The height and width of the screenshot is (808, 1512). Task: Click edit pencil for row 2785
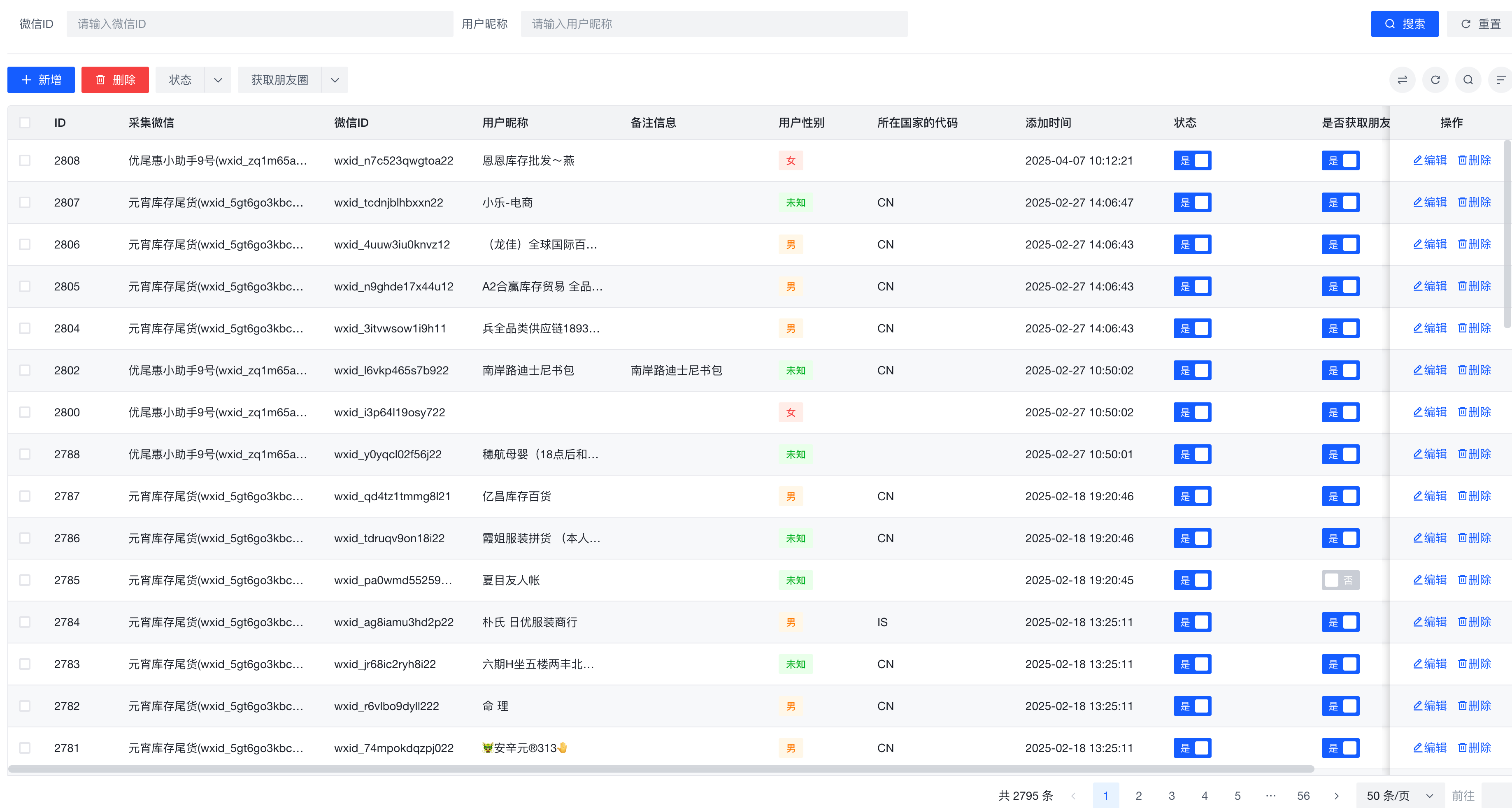(x=1430, y=580)
